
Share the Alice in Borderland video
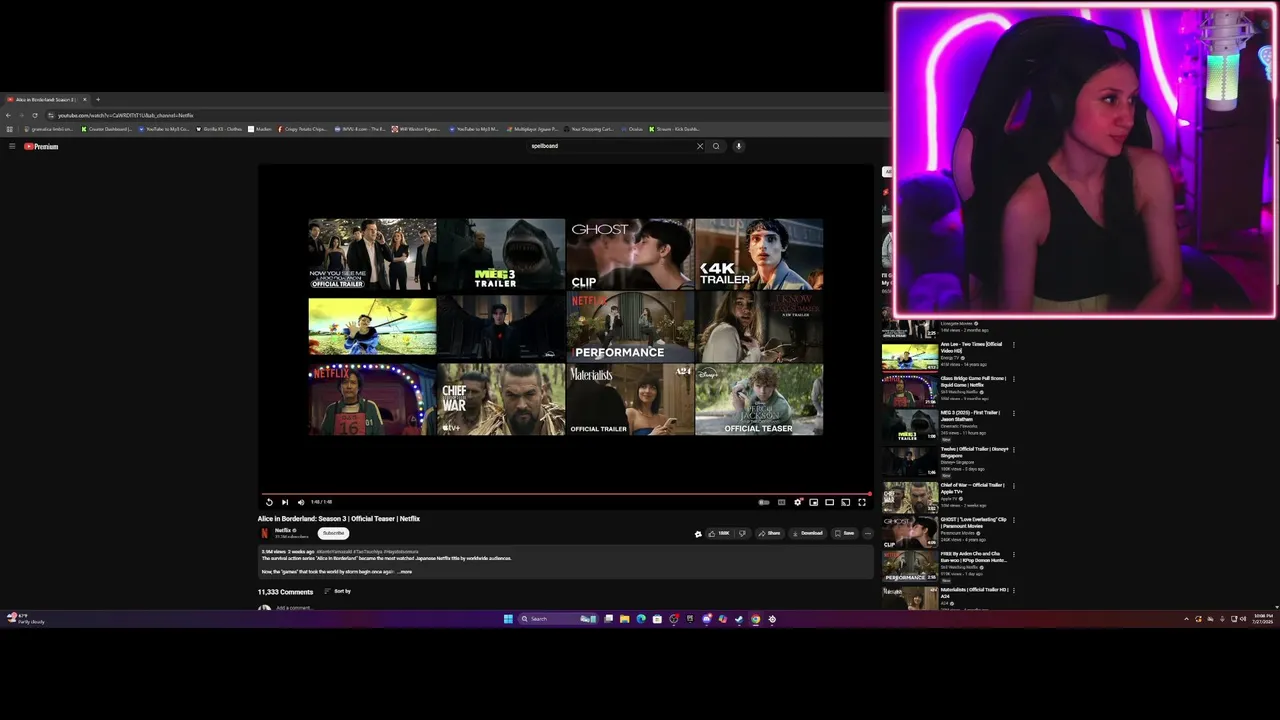point(770,533)
